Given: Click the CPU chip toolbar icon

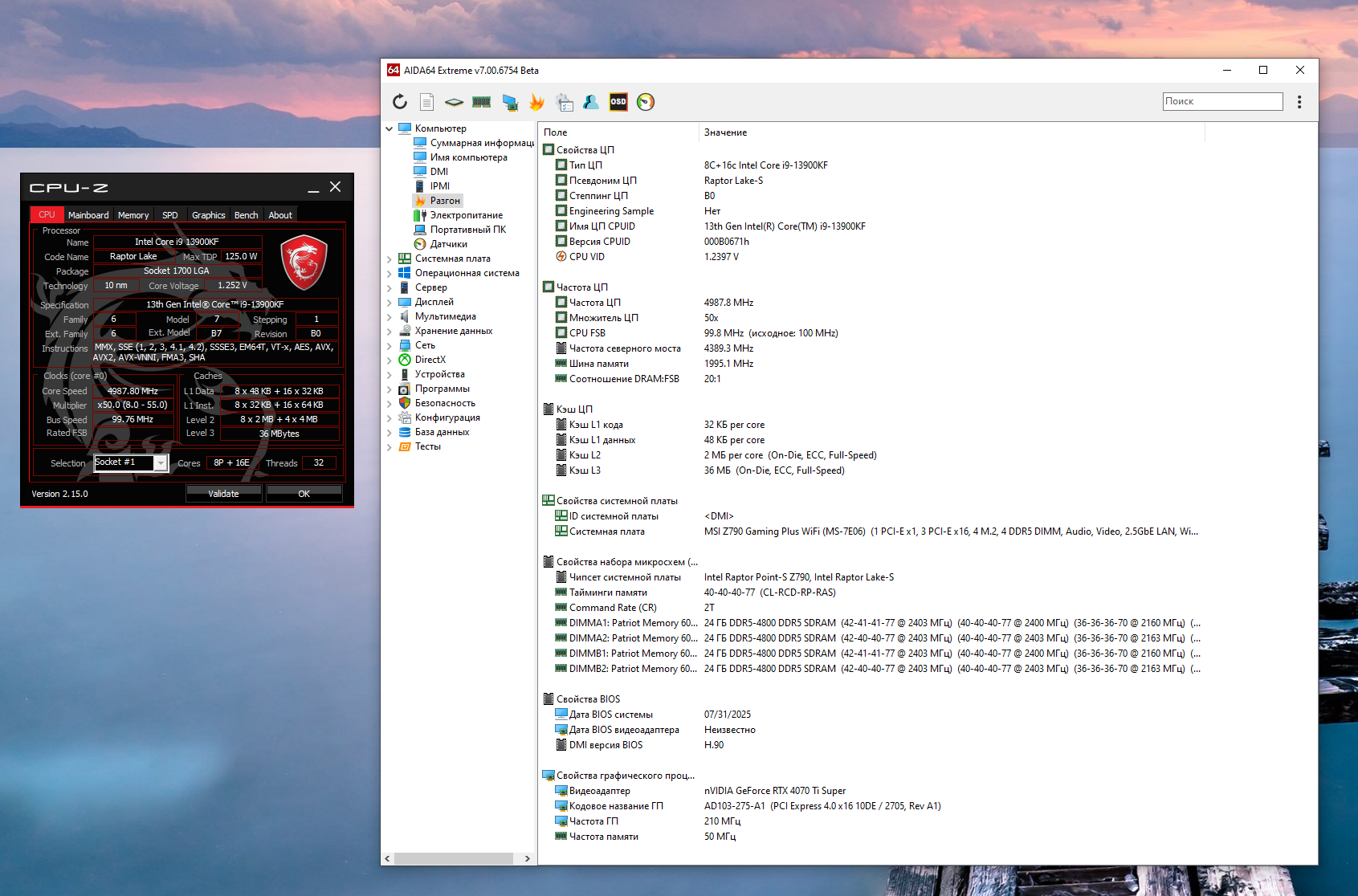Looking at the screenshot, I should pos(455,102).
